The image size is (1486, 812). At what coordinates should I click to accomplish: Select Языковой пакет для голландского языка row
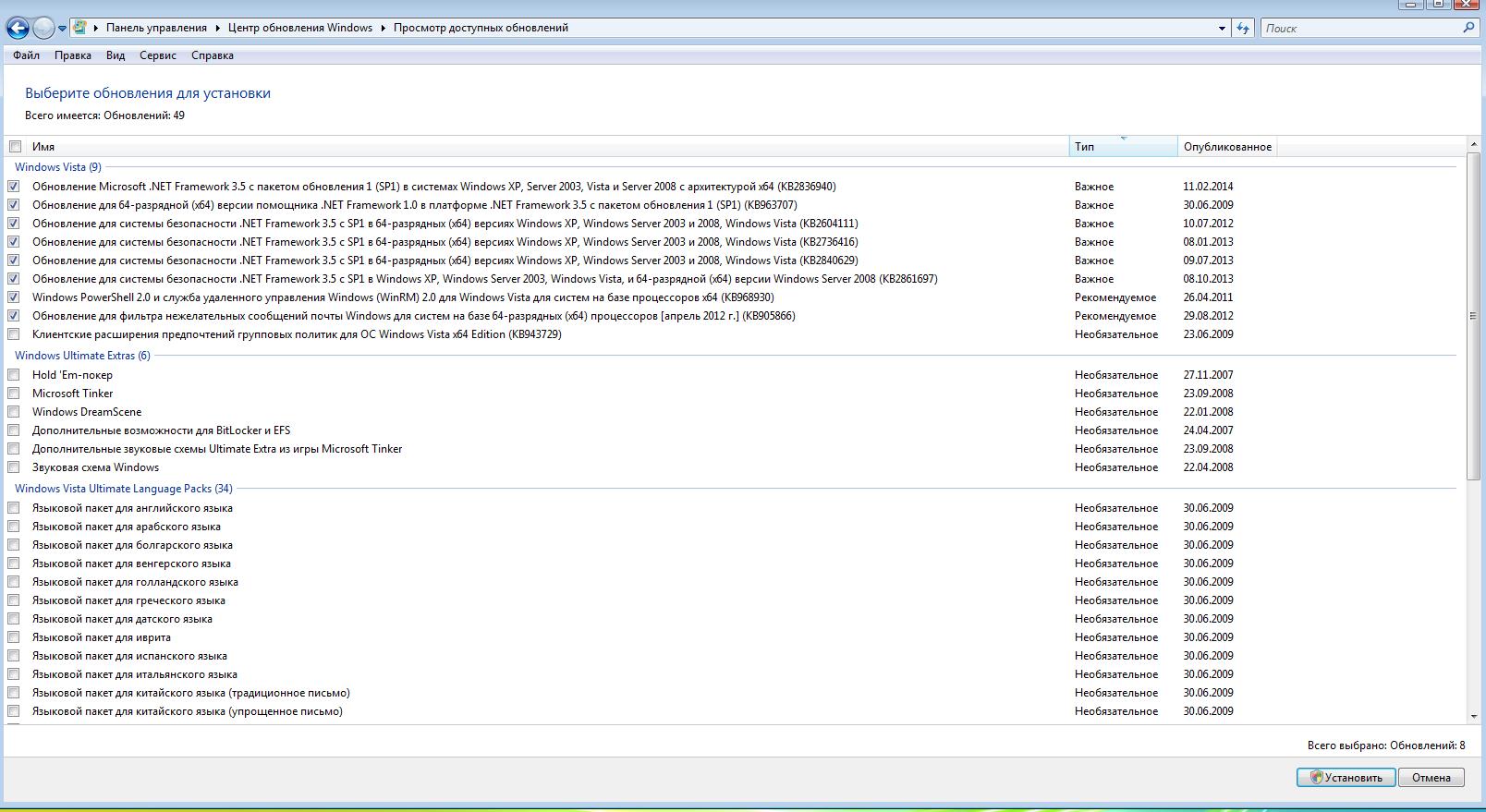pyautogui.click(x=135, y=582)
